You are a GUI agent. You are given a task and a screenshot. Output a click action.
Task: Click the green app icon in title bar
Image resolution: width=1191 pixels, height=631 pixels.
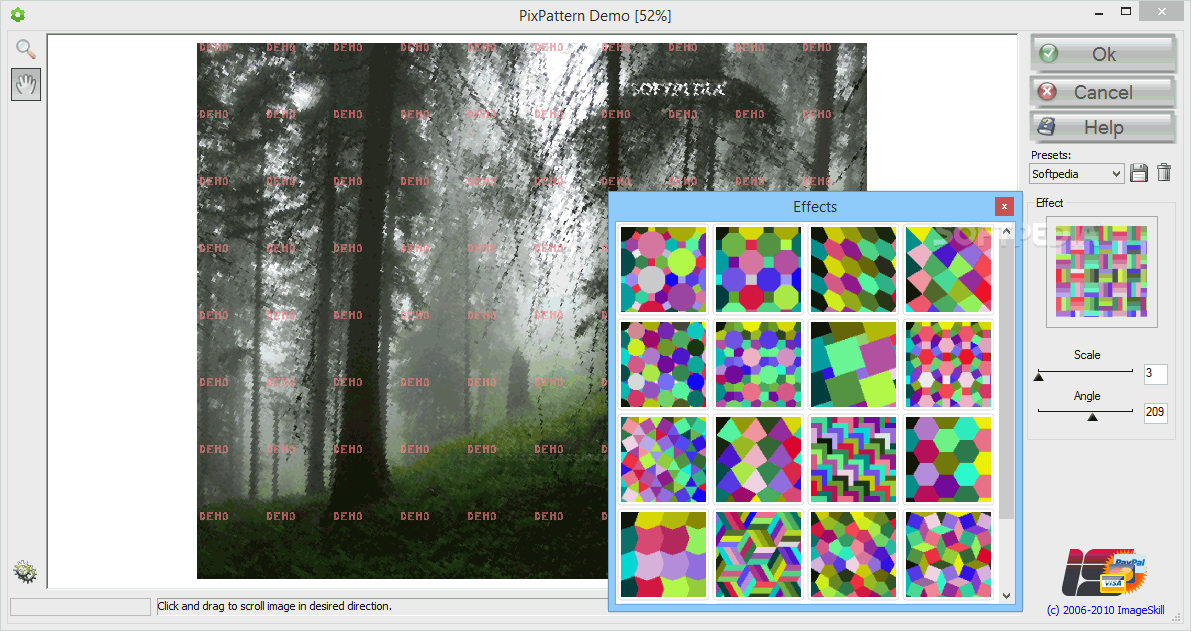[x=17, y=14]
